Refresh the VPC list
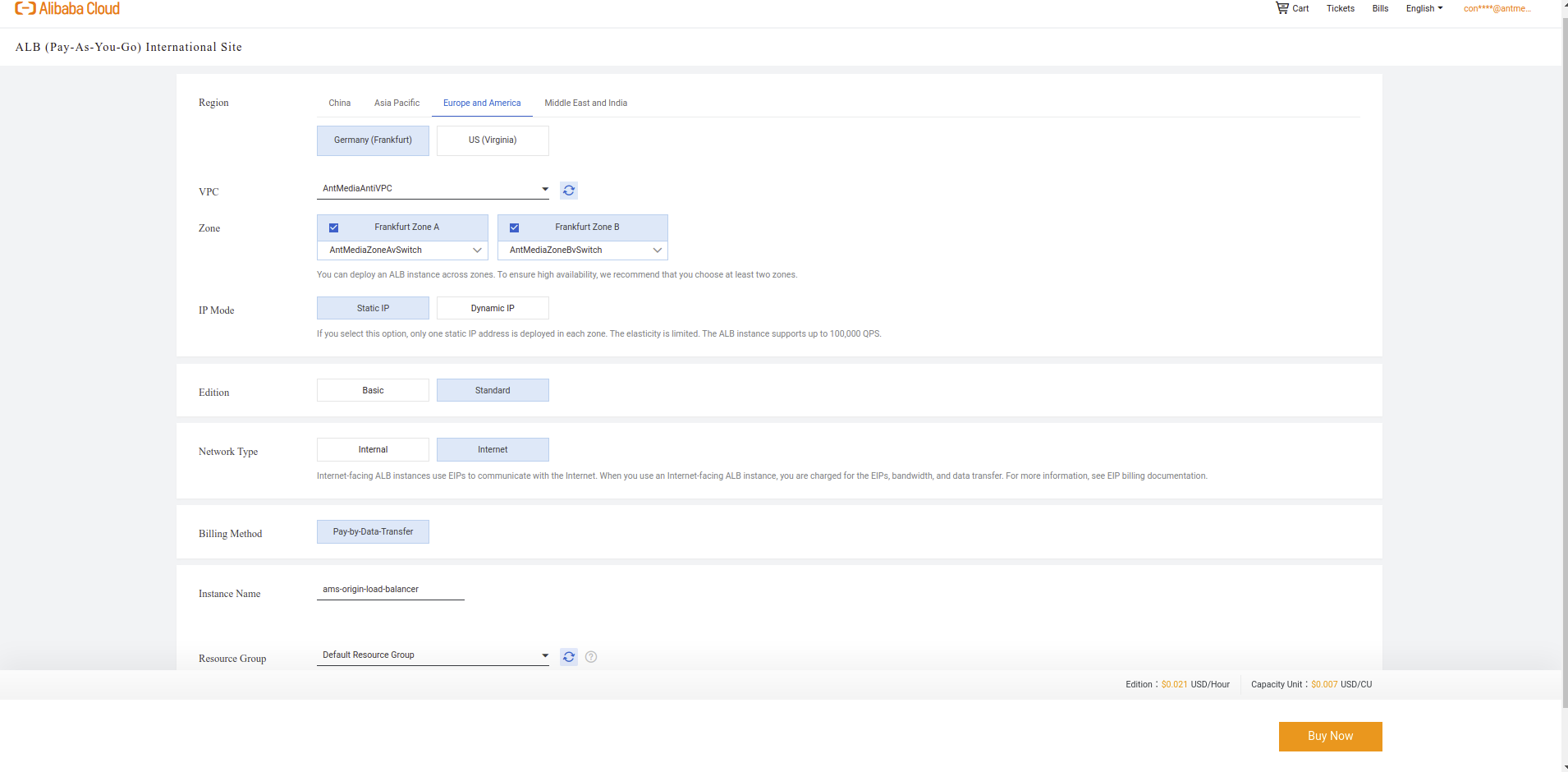The image size is (1568, 772). pos(569,191)
